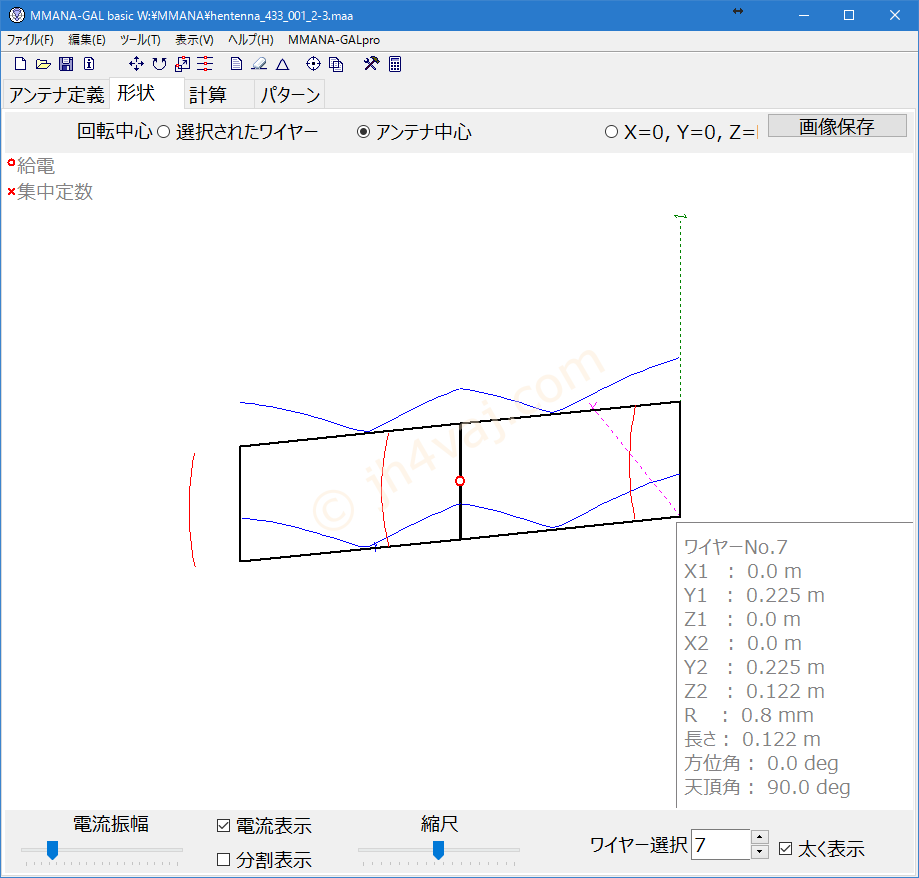The width and height of the screenshot is (919, 878).
Task: Click the R ： 0.8 mm value
Action: tap(748, 715)
